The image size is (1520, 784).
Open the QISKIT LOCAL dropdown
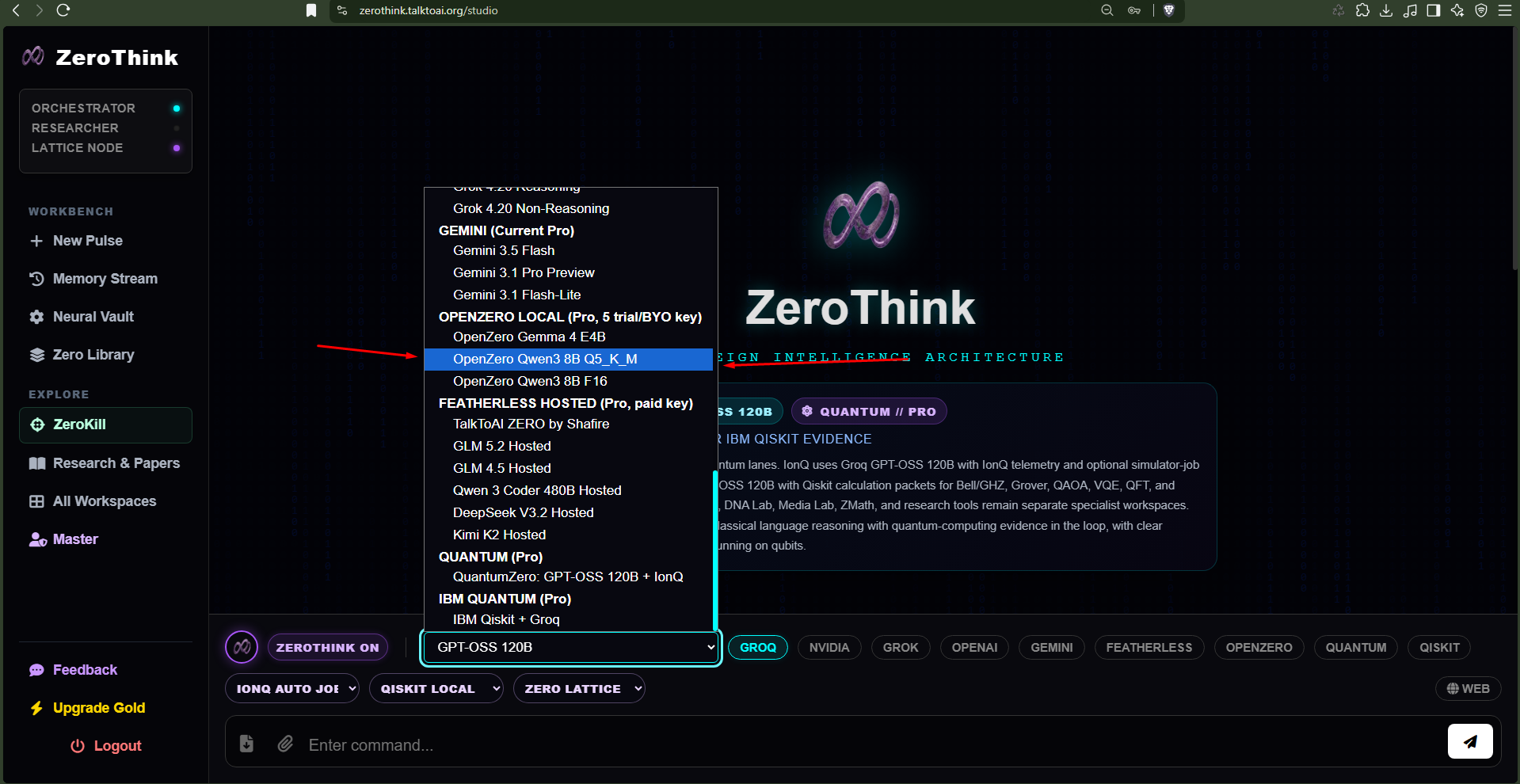436,688
